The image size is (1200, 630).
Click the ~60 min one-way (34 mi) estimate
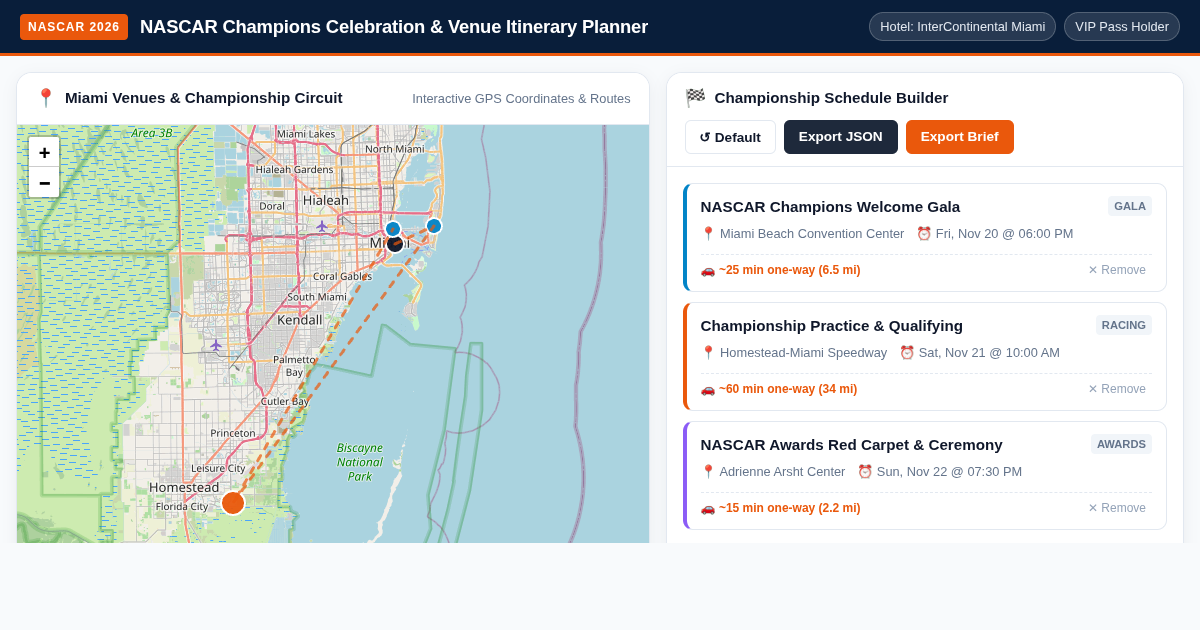click(x=788, y=389)
